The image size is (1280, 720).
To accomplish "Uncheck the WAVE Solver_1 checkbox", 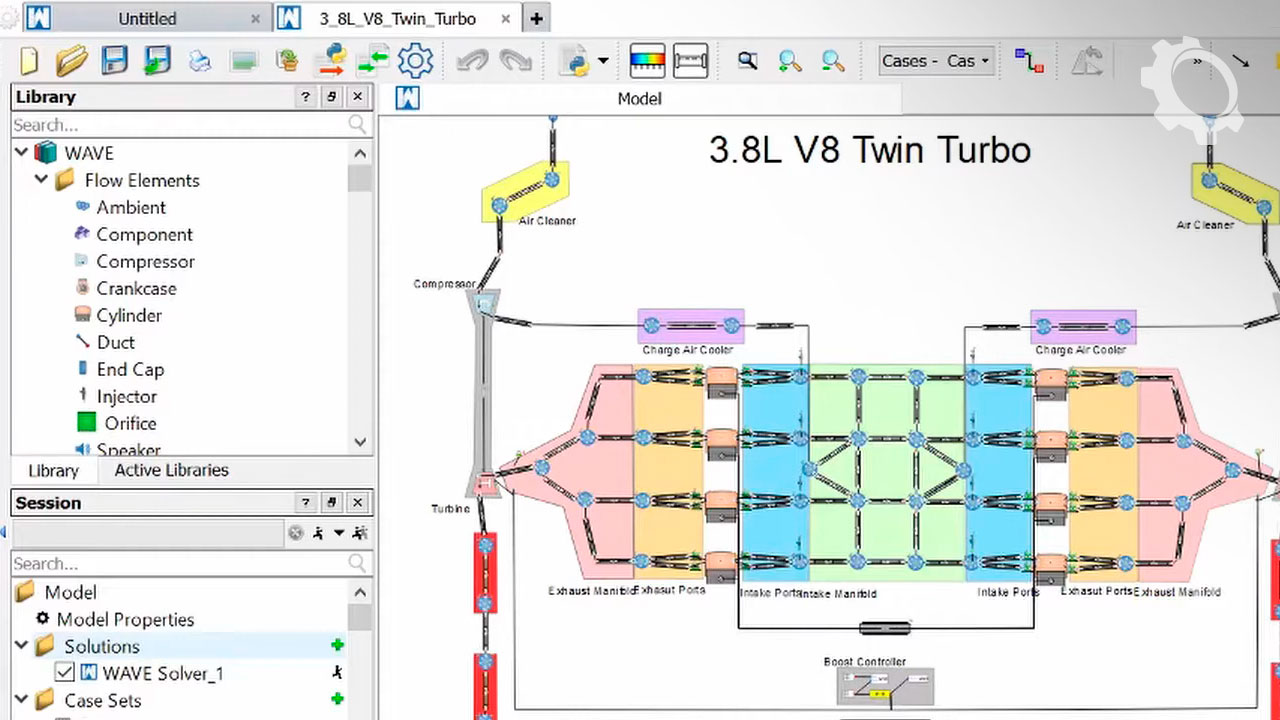I will [64, 673].
